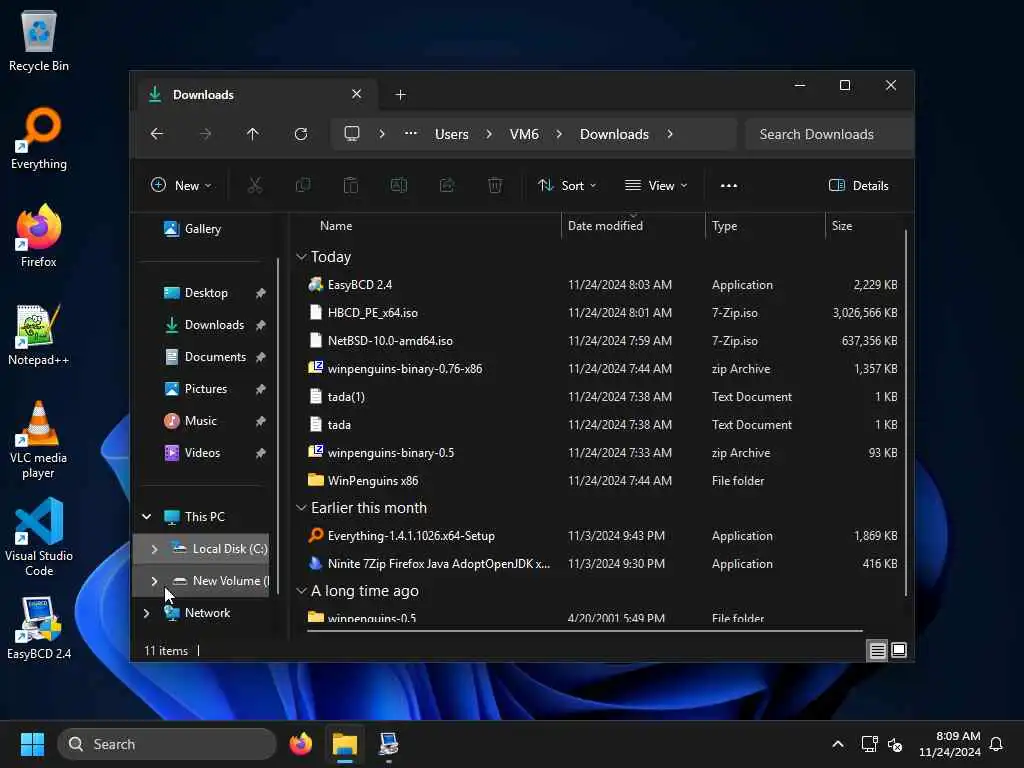Click the Cut scissors icon in toolbar
The image size is (1024, 768).
(255, 185)
